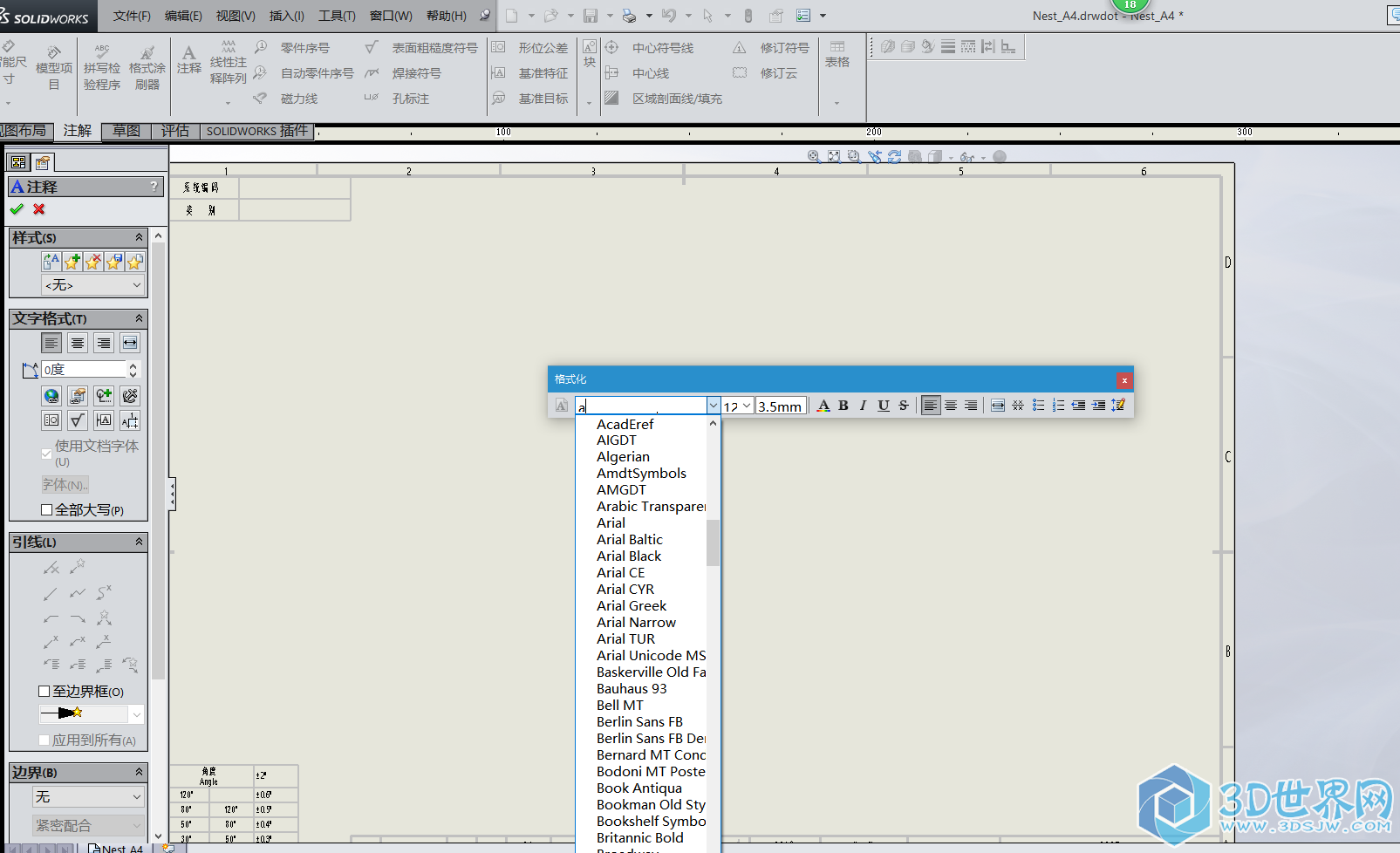The width and height of the screenshot is (1400, 853).
Task: Click the paragraph properties icon in 格式化 toolbar
Action: pos(1118,406)
